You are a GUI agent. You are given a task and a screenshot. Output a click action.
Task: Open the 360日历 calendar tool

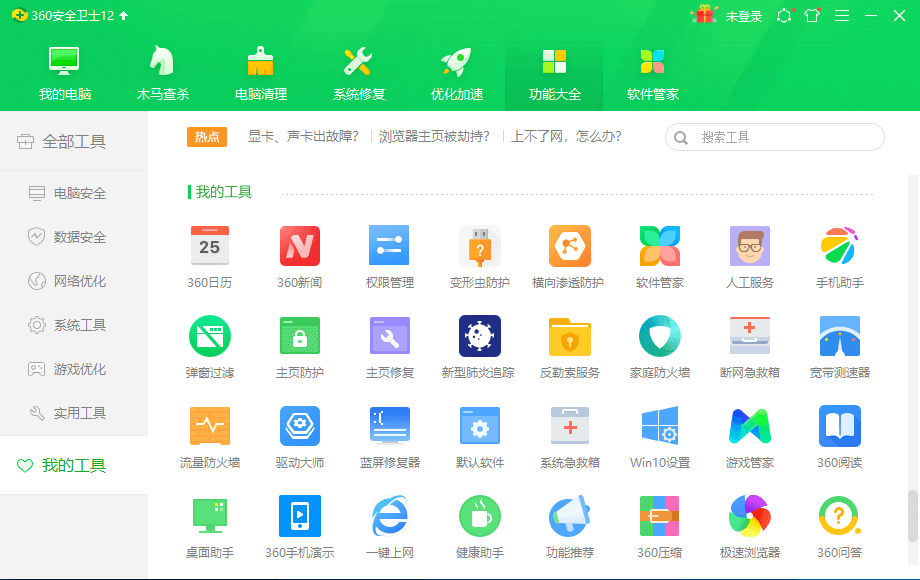[x=209, y=257]
